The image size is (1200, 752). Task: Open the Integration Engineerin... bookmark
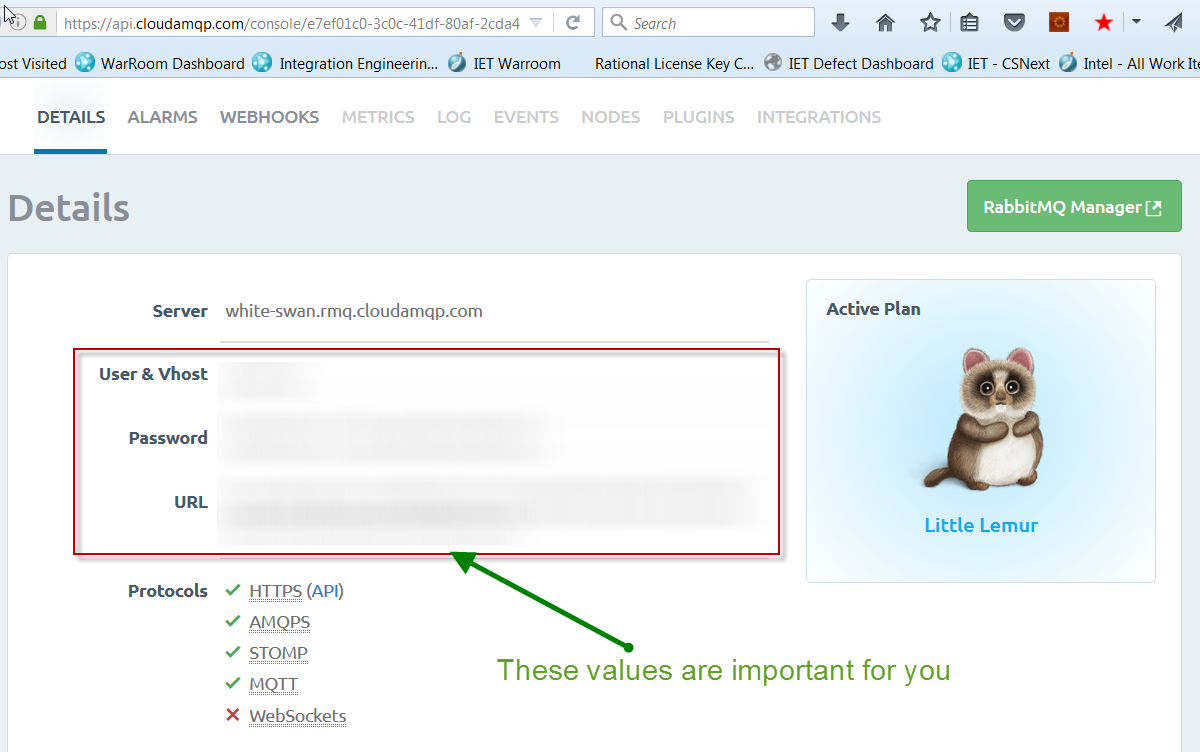(345, 63)
